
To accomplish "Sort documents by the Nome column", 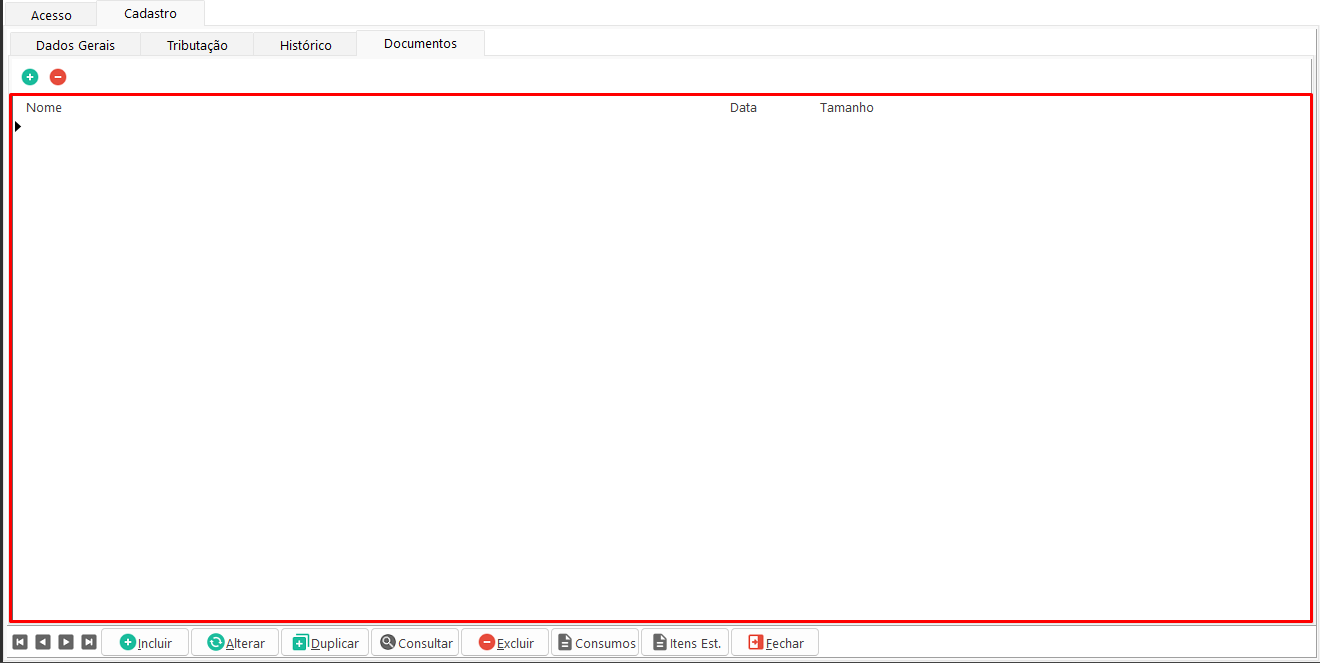I will [x=44, y=108].
